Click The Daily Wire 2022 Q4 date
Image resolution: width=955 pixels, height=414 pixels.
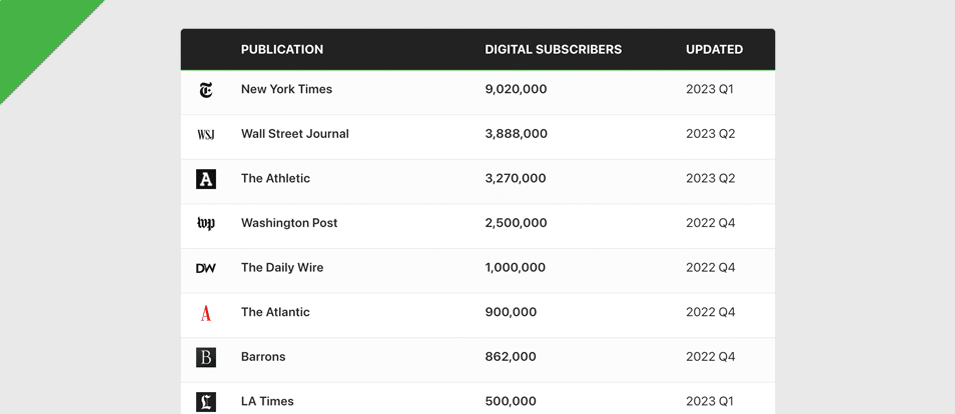pyautogui.click(x=711, y=267)
